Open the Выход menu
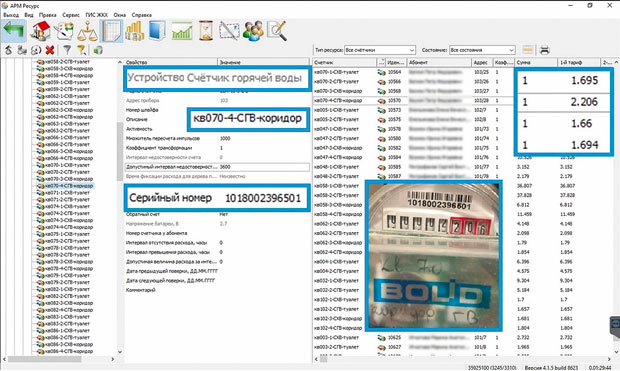Image resolution: width=620 pixels, height=371 pixels. (11, 15)
